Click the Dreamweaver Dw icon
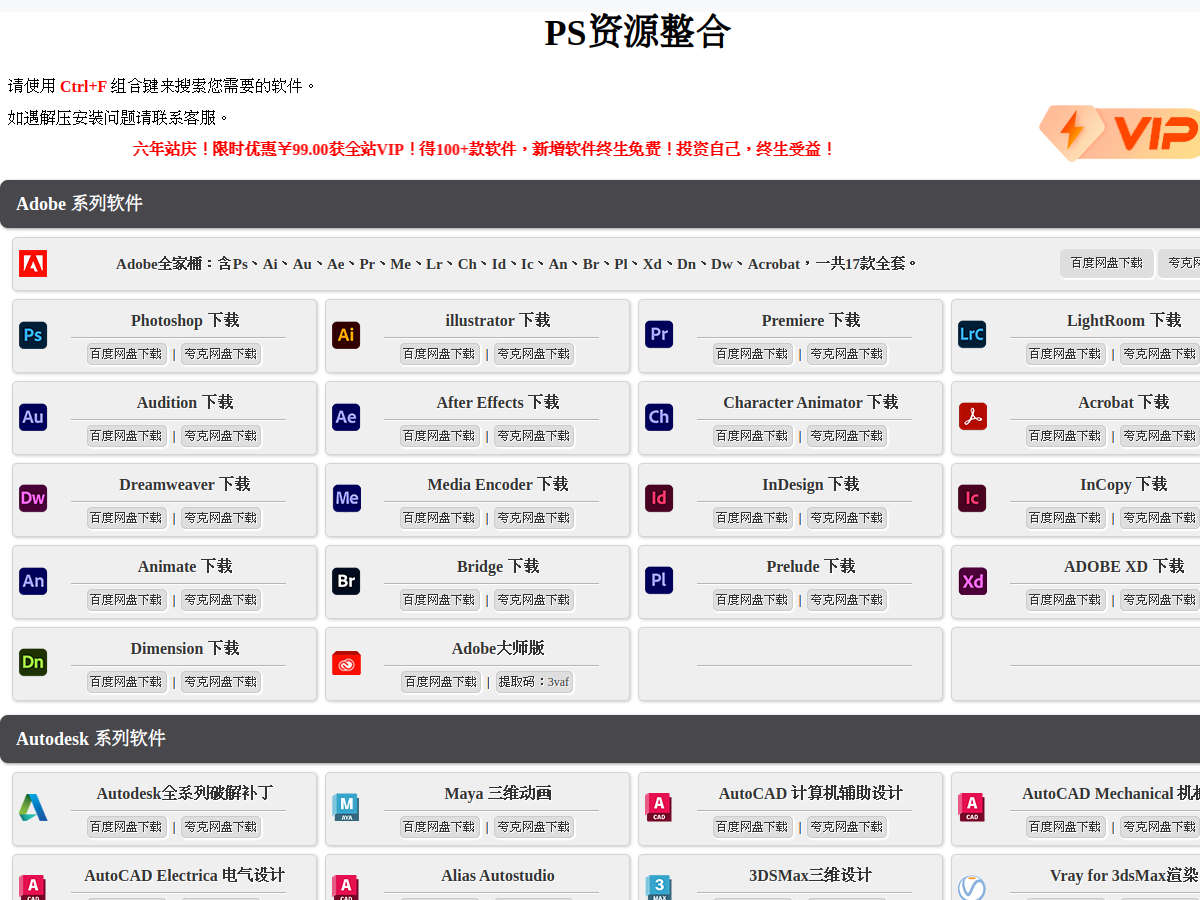 coord(33,499)
